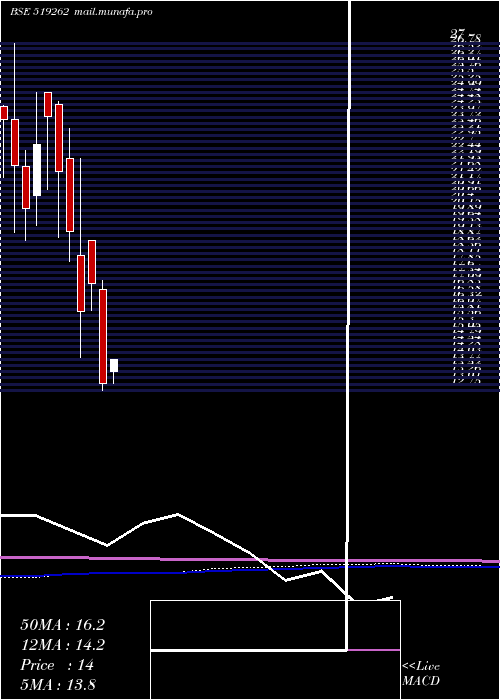Click the 26.78 price axis label
Image resolution: width=500 pixels, height=700 pixels.
coord(466,39)
